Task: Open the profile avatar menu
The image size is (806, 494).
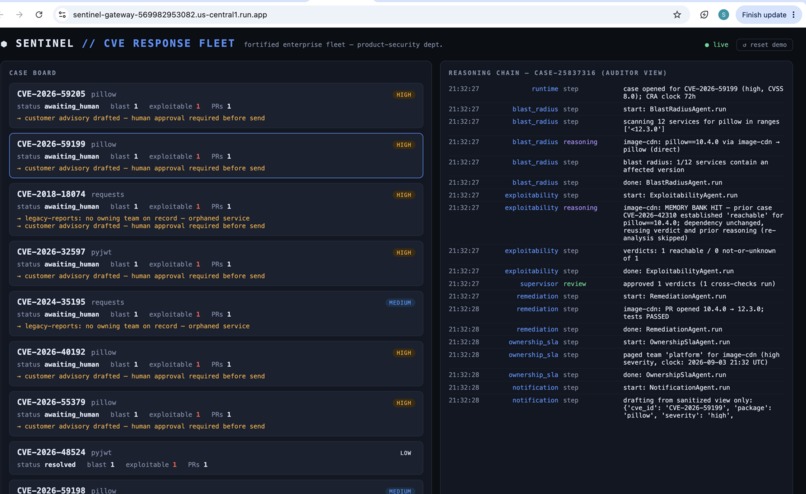Action: coord(723,15)
